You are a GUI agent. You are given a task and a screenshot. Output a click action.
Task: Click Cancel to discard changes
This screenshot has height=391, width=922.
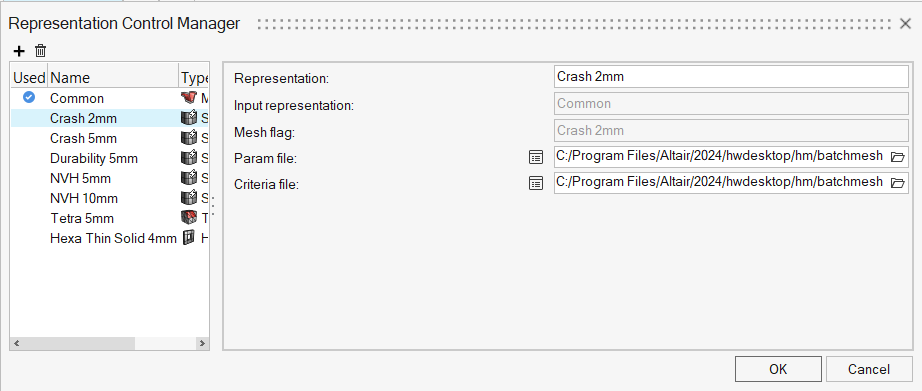pyautogui.click(x=868, y=369)
